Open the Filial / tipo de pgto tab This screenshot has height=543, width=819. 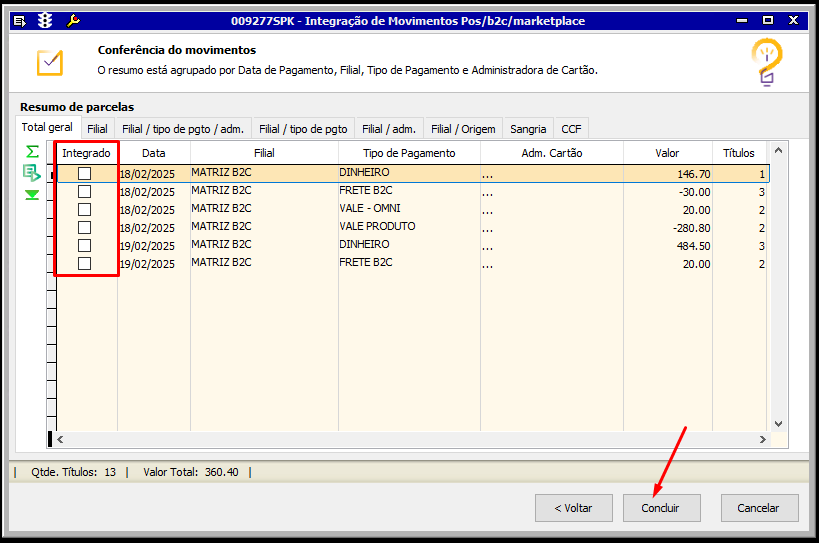coord(303,129)
